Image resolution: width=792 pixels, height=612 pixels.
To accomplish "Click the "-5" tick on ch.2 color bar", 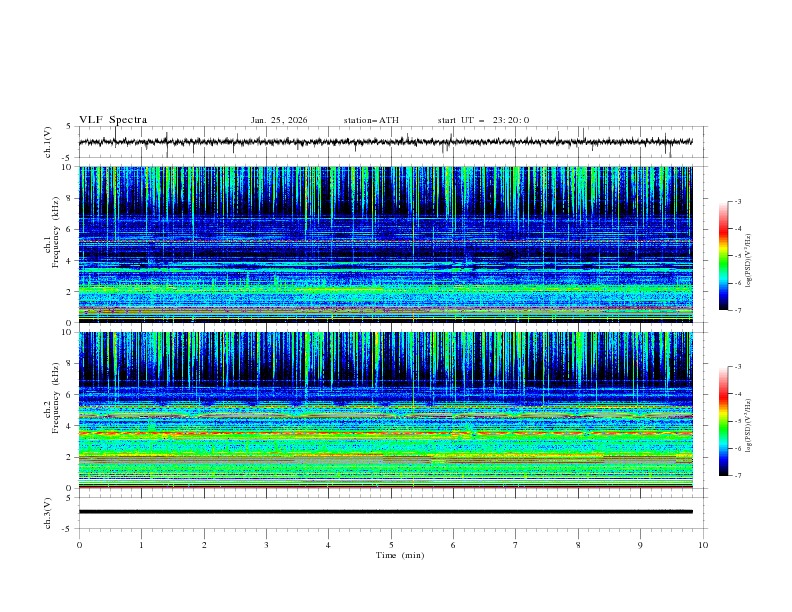I will [738, 421].
